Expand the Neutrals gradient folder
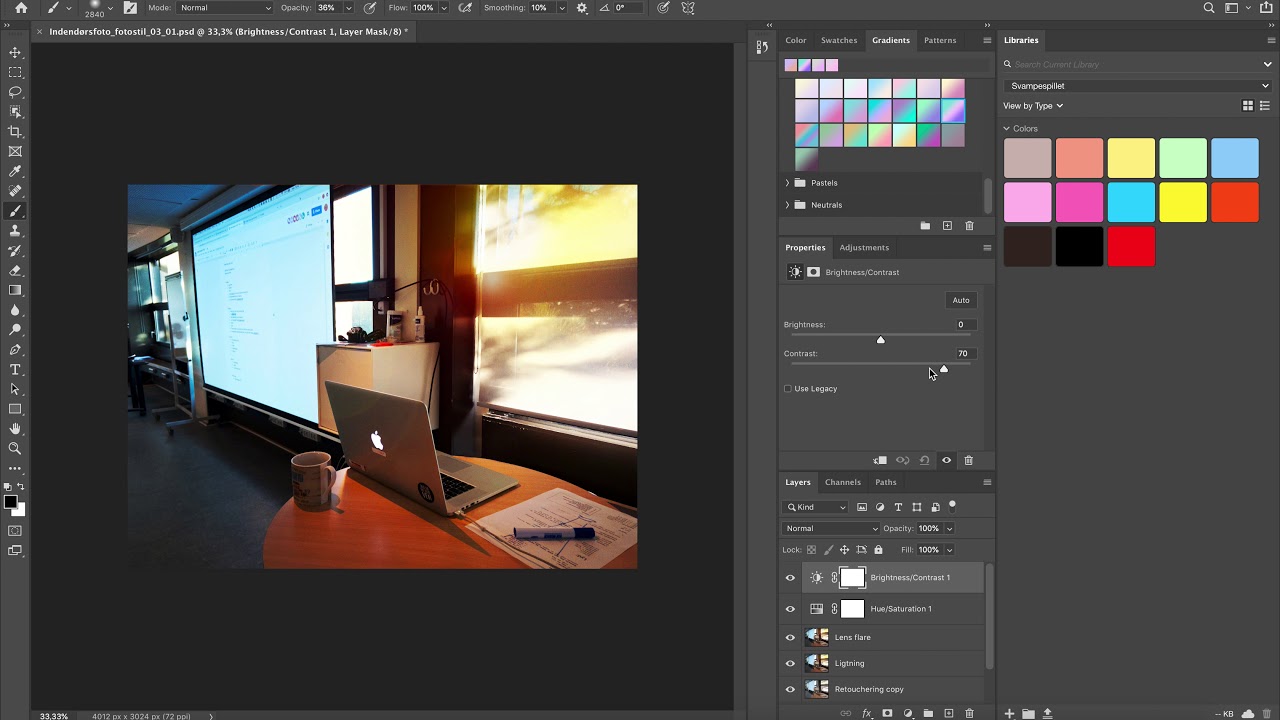 [787, 205]
